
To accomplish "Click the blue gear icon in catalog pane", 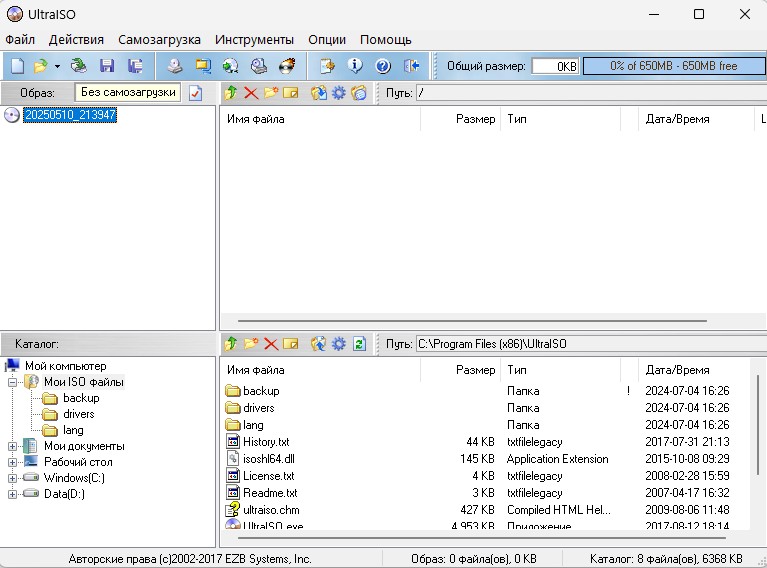I will click(338, 344).
